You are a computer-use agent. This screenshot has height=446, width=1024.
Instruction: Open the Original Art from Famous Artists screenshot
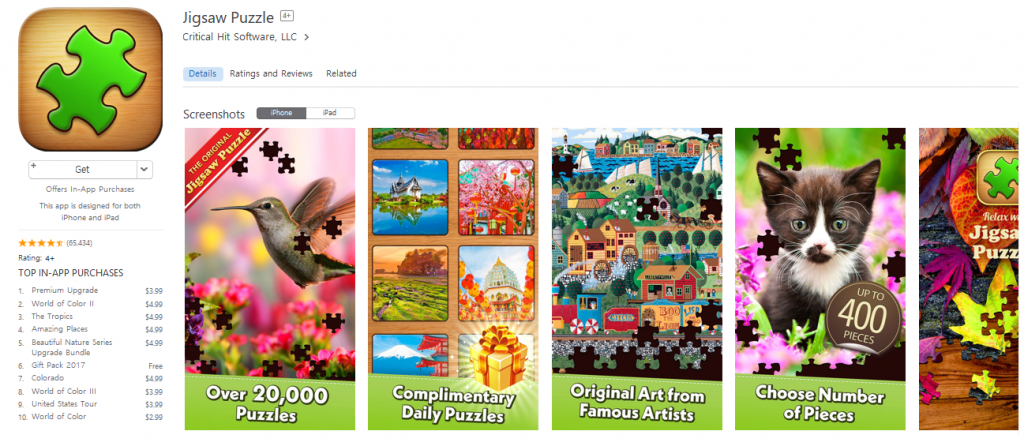[637, 279]
